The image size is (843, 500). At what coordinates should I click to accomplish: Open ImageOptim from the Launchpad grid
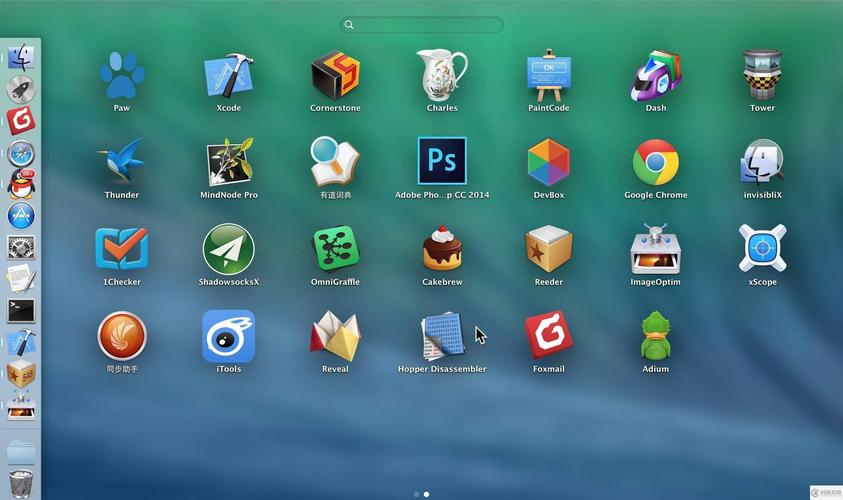[655, 248]
